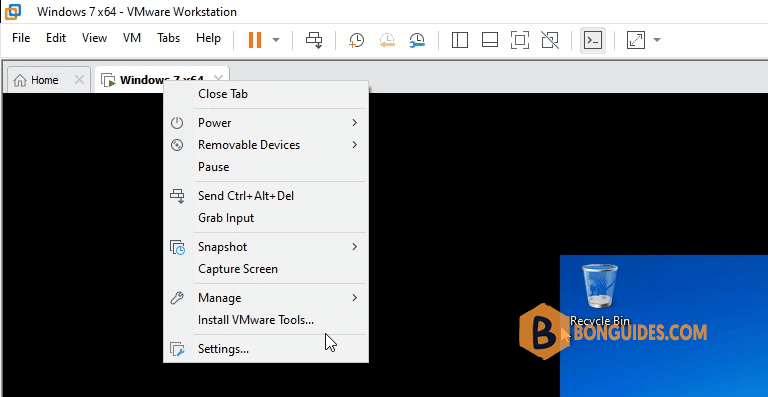Image resolution: width=768 pixels, height=397 pixels.
Task: Take a snapshot using the clock-plus toolbar icon
Action: coord(356,40)
